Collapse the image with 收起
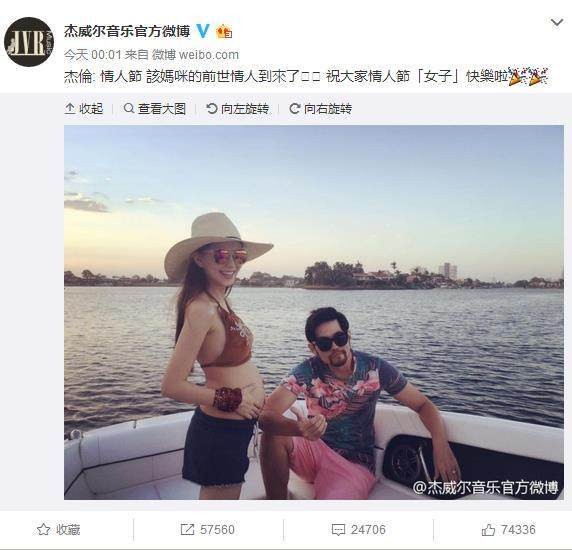 coord(84,109)
